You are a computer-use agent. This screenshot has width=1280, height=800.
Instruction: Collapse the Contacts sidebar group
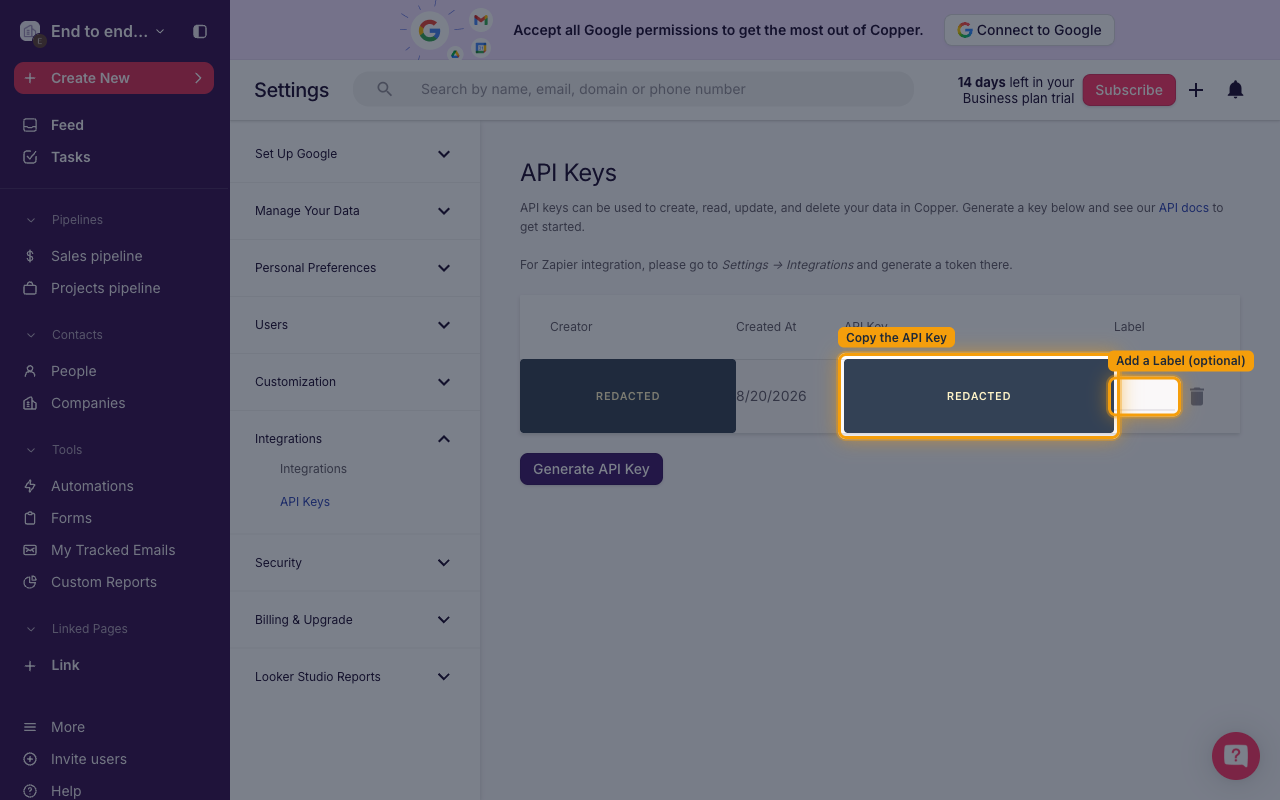click(x=30, y=335)
